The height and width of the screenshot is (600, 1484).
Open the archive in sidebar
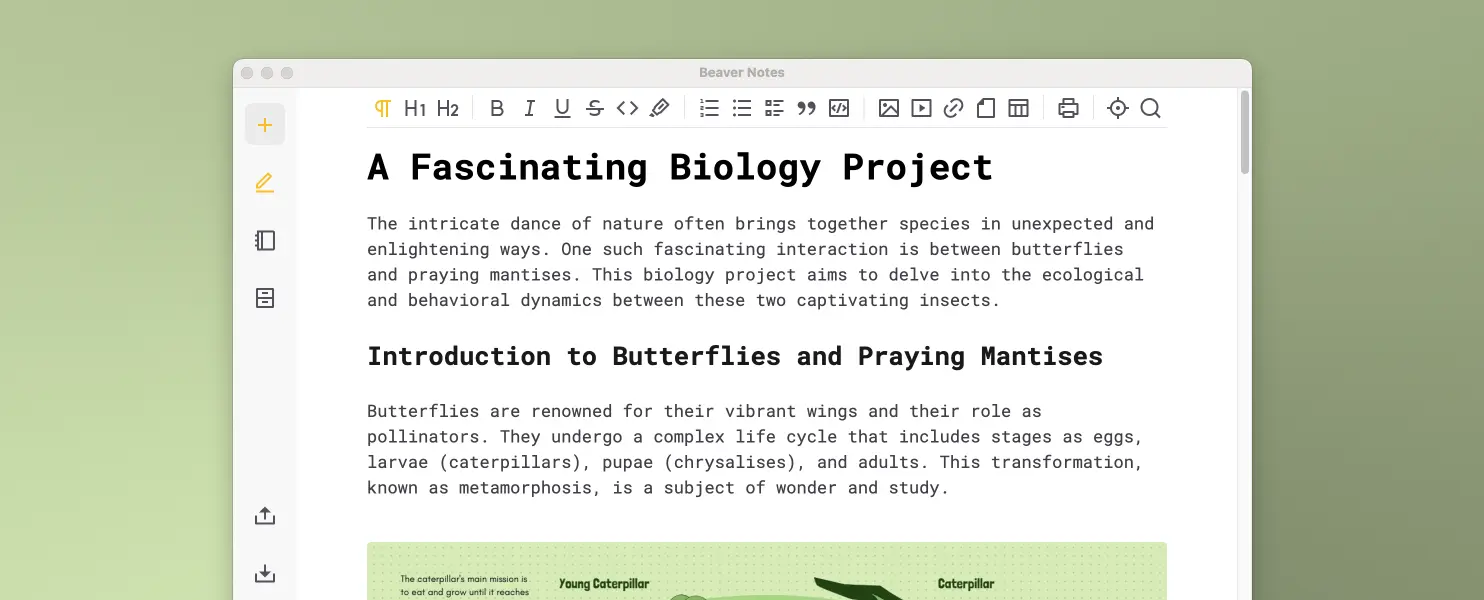[x=265, y=298]
